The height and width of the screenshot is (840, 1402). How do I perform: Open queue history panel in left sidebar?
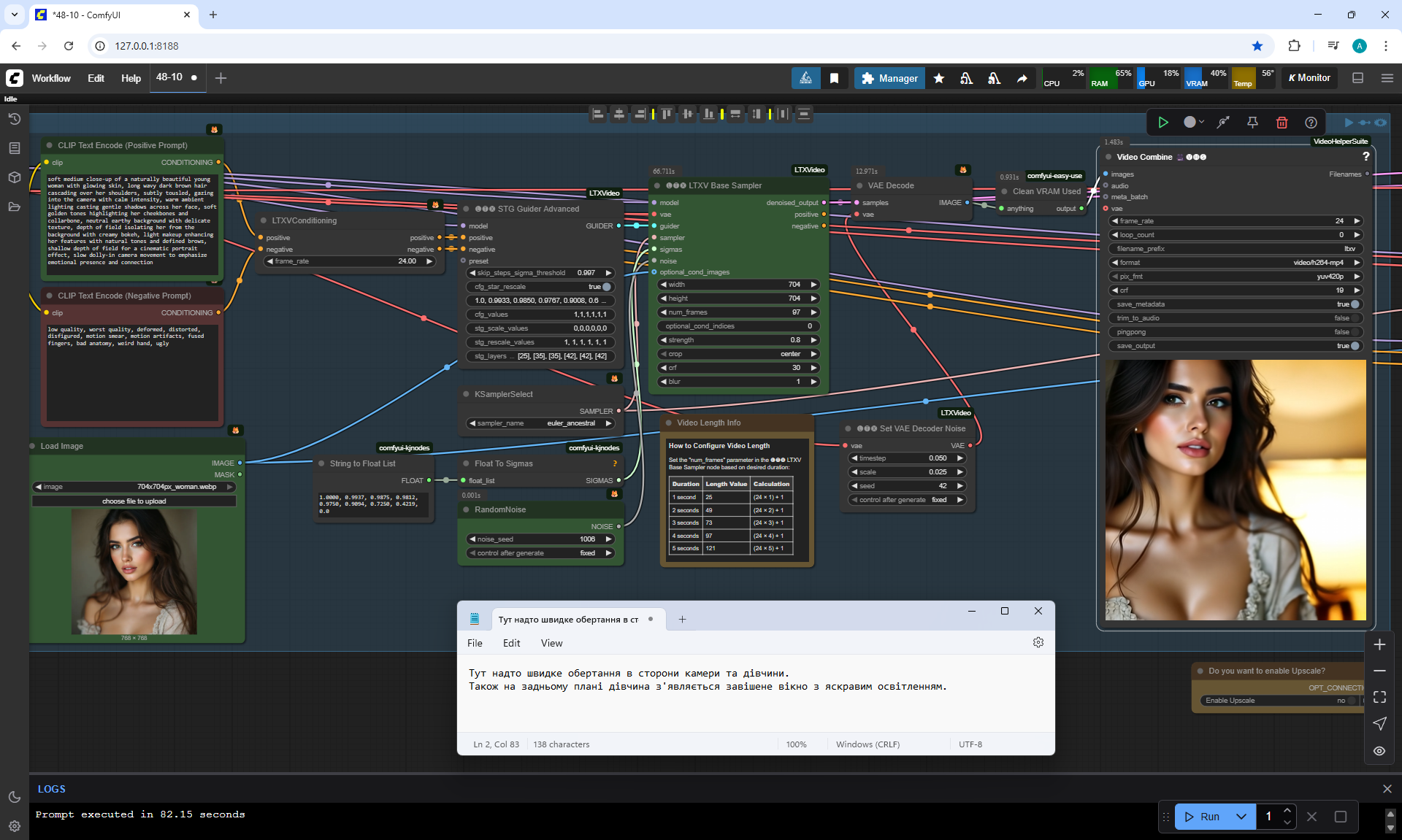point(15,119)
